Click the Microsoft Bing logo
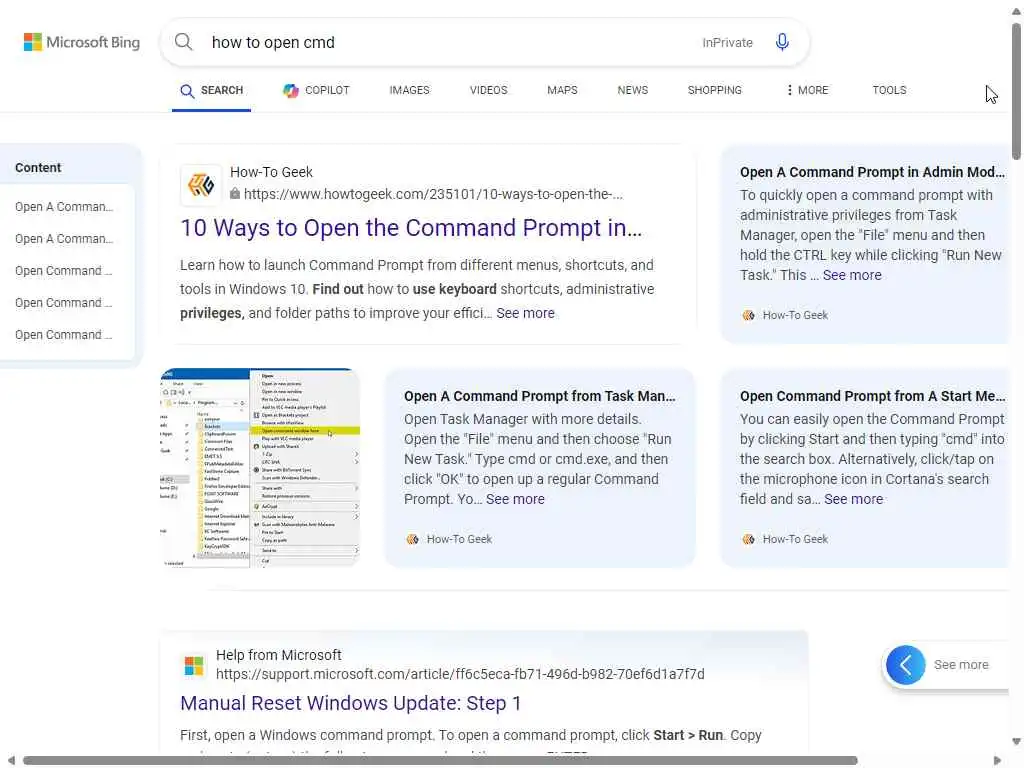Screen dimensions: 1024x768 click(x=82, y=42)
